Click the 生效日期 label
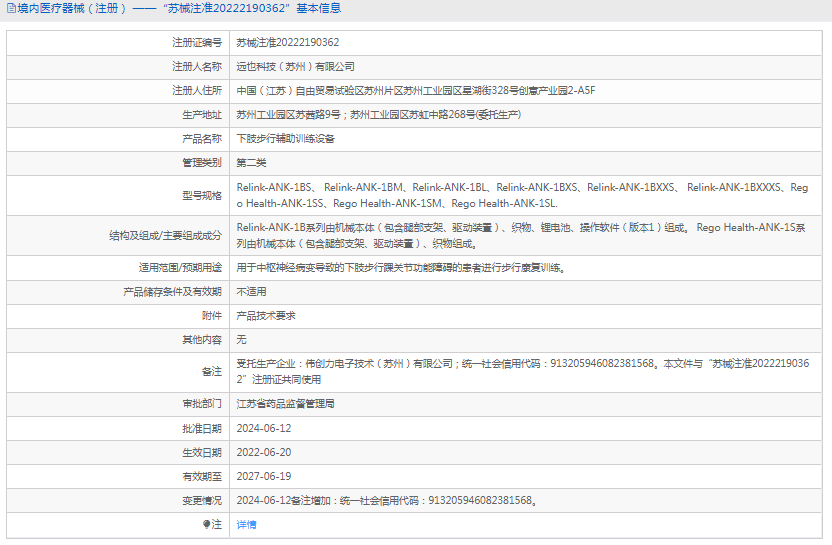The width and height of the screenshot is (832, 545). pyautogui.click(x=202, y=452)
